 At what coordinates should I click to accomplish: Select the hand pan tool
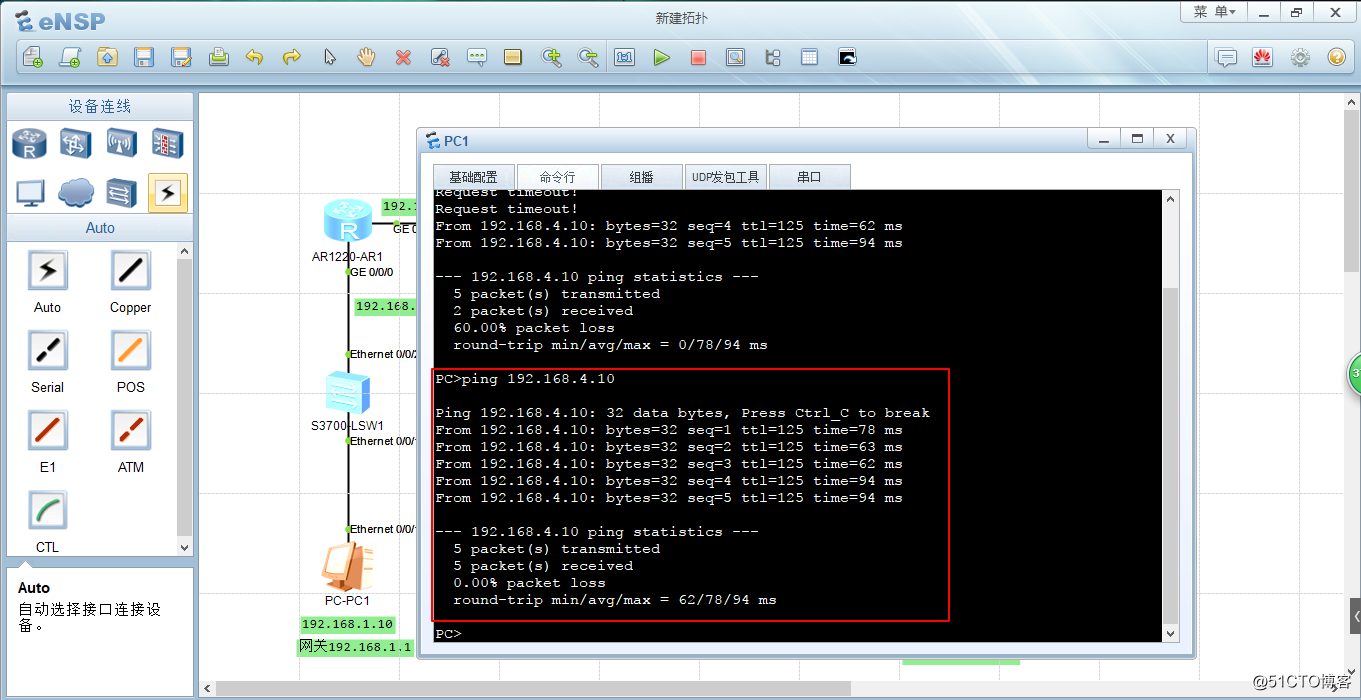[x=366, y=57]
